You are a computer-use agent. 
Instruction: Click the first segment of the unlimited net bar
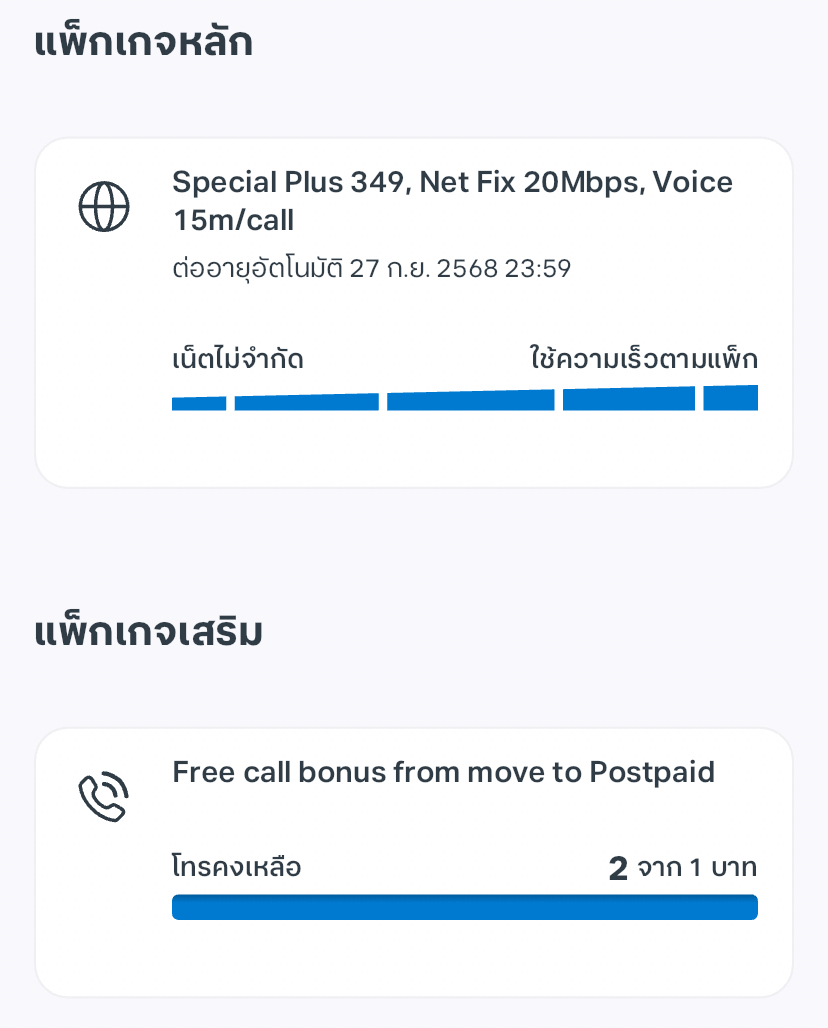(x=199, y=403)
